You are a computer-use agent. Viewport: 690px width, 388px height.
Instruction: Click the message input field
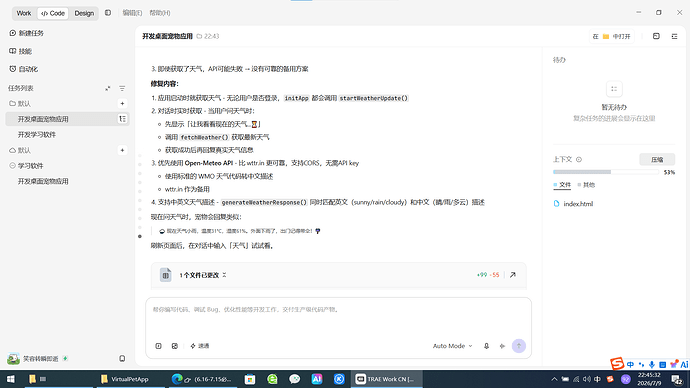(x=338, y=317)
